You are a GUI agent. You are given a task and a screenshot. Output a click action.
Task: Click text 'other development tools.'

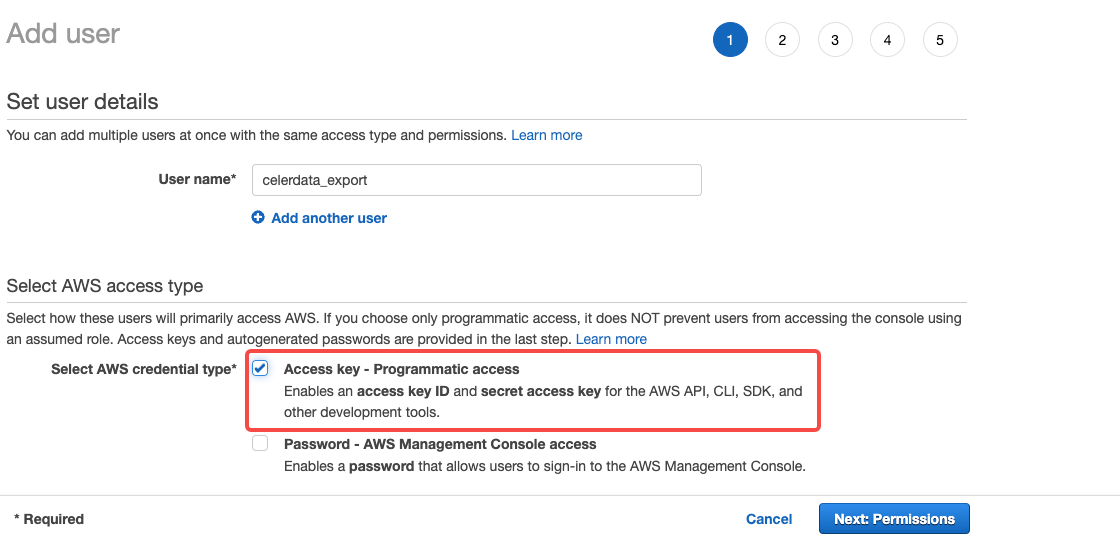point(361,412)
